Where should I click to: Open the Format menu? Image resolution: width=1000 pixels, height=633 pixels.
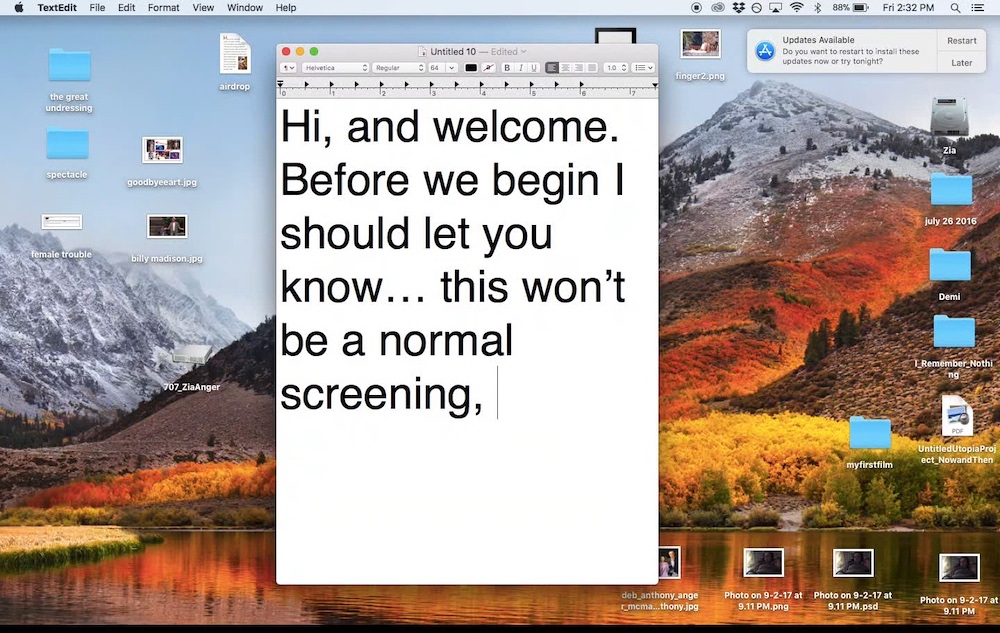click(163, 8)
